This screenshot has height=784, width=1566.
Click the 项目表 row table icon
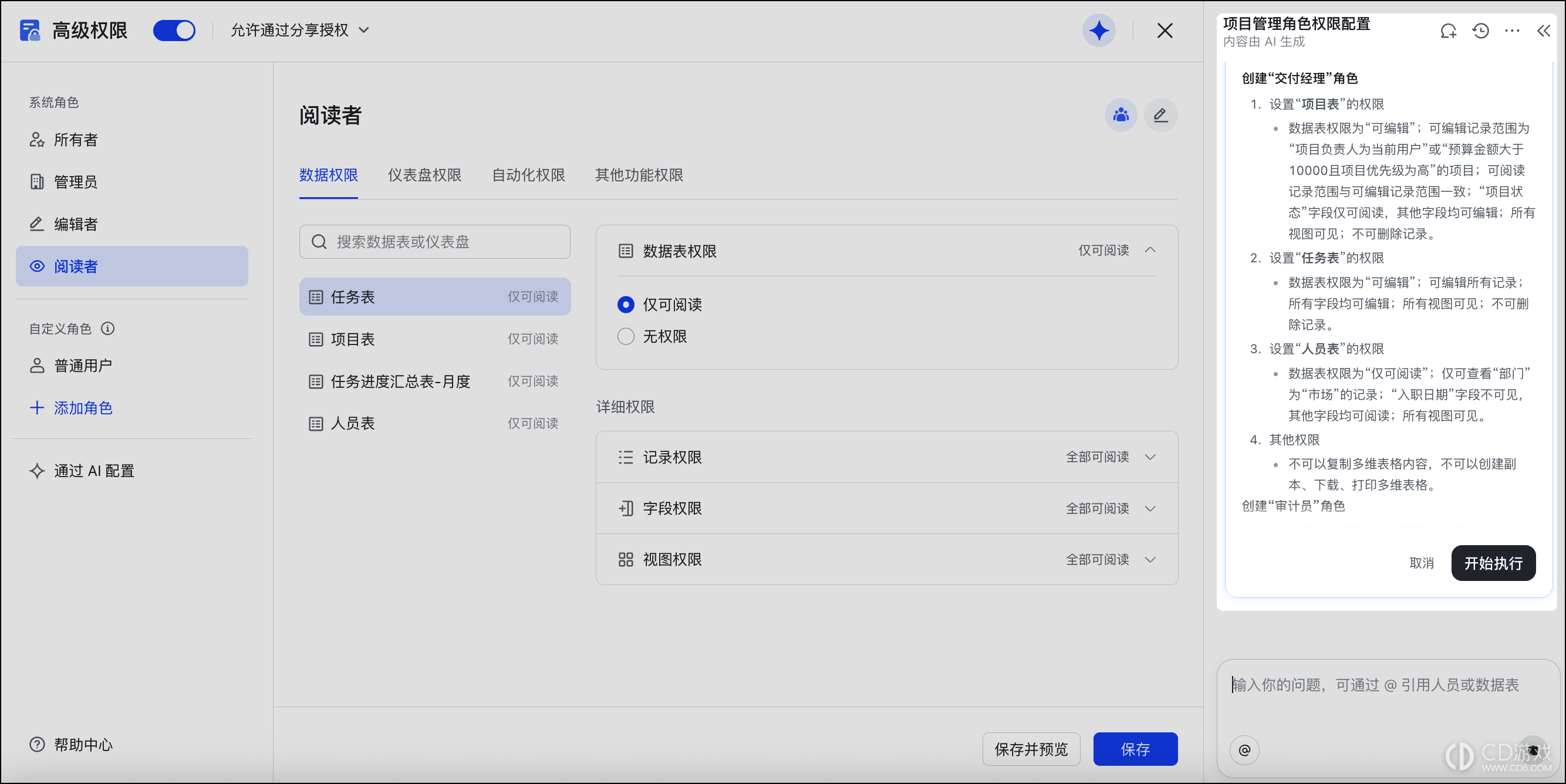pyautogui.click(x=316, y=339)
